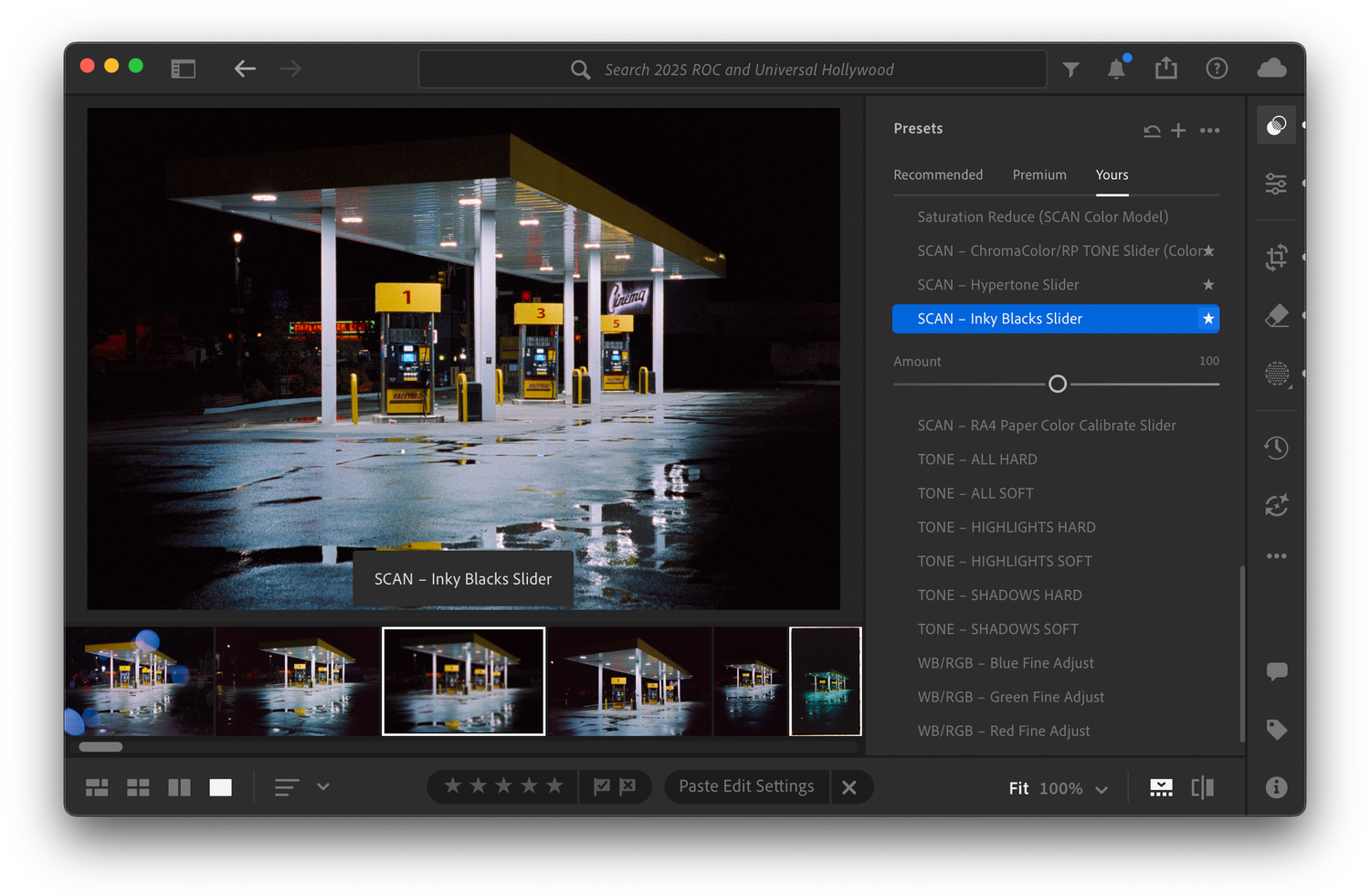Switch to the Recommended presets tab
This screenshot has height=896, width=1370.
coord(938,174)
